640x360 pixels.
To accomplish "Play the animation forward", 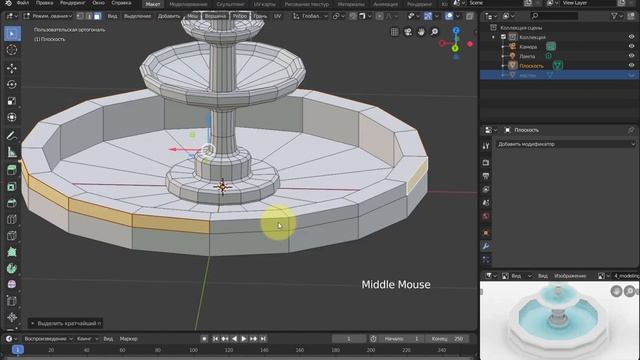I will point(244,339).
